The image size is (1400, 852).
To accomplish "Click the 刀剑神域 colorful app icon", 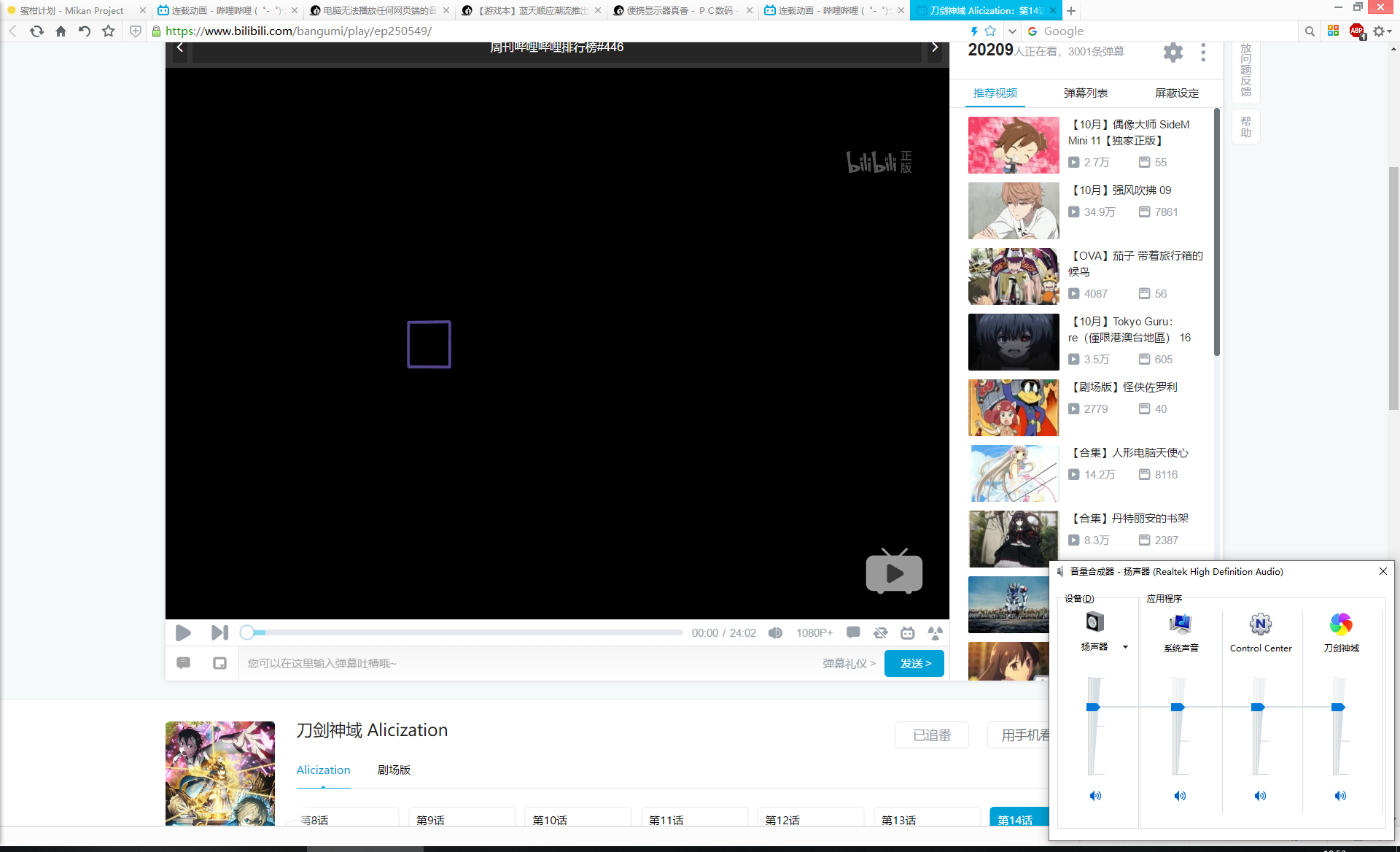I will pos(1341,624).
